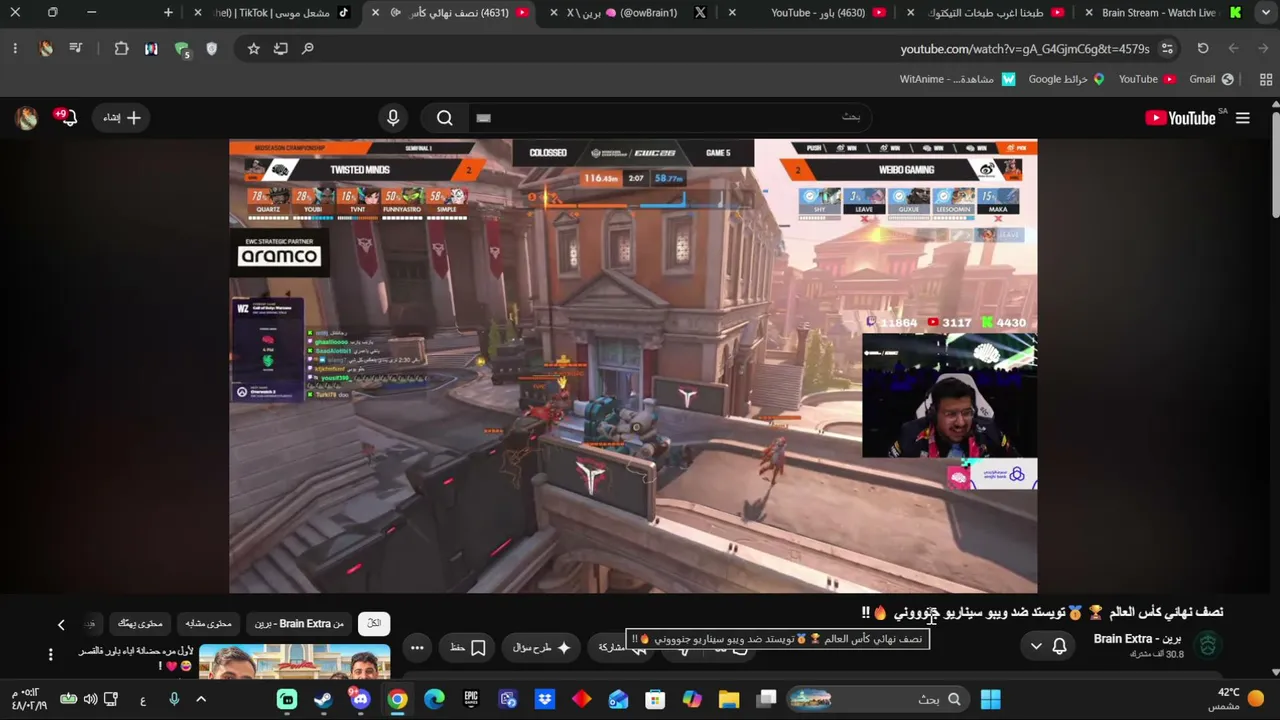Expand the subscription bell notification options
Viewport: 1280px width, 720px height.
pos(1048,647)
